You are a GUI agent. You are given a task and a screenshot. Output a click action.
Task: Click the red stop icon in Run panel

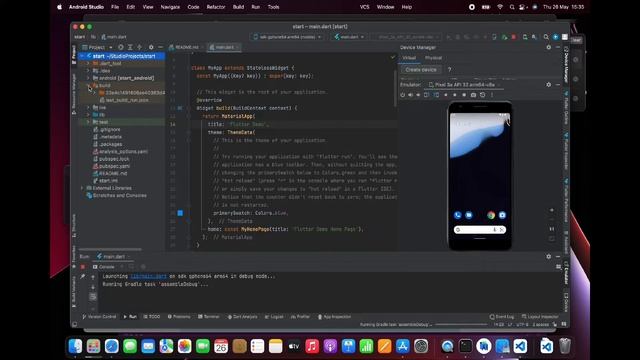pos(83,267)
